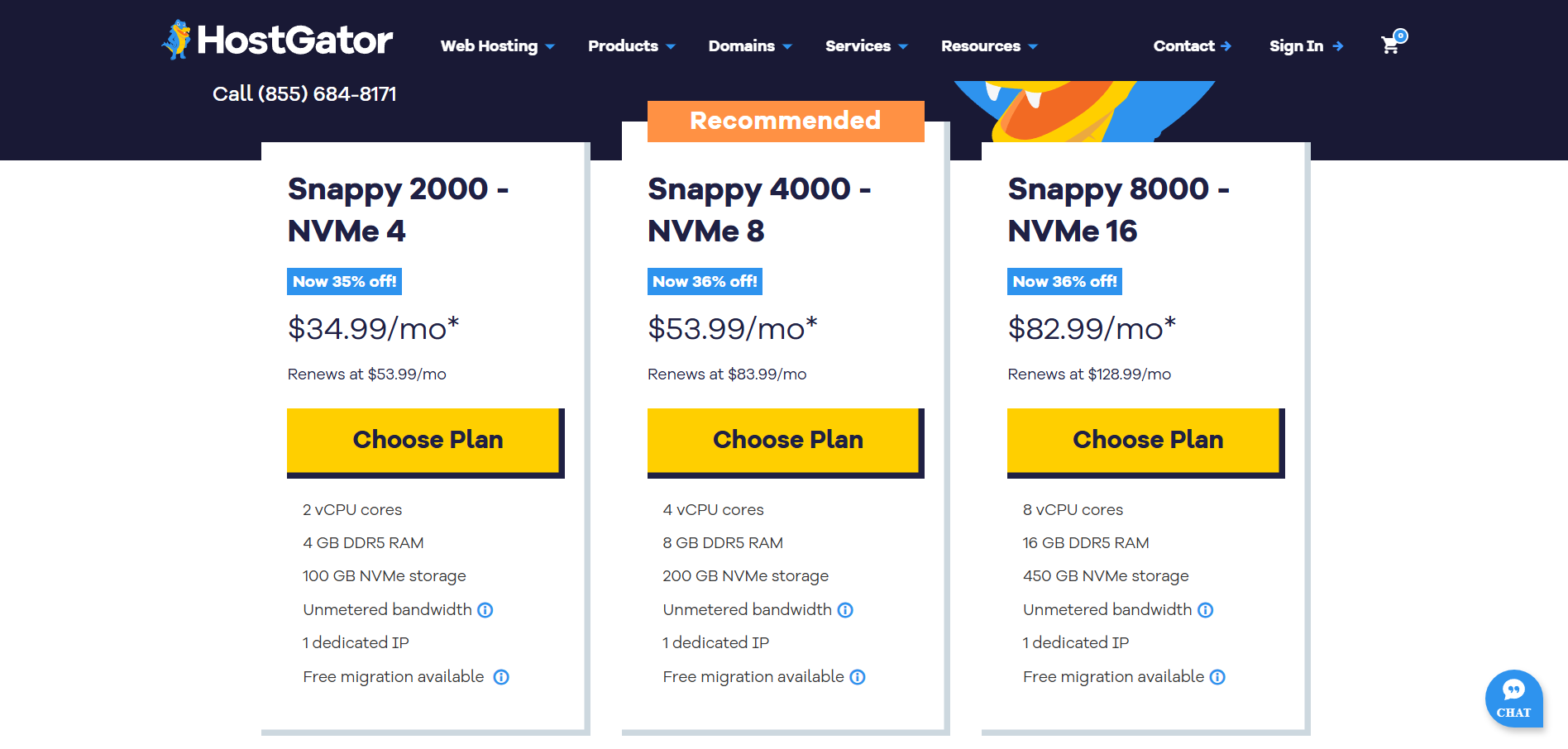Screen dimensions: 1568x749
Task: Click the phone number (855) 684-8171
Action: [x=327, y=94]
